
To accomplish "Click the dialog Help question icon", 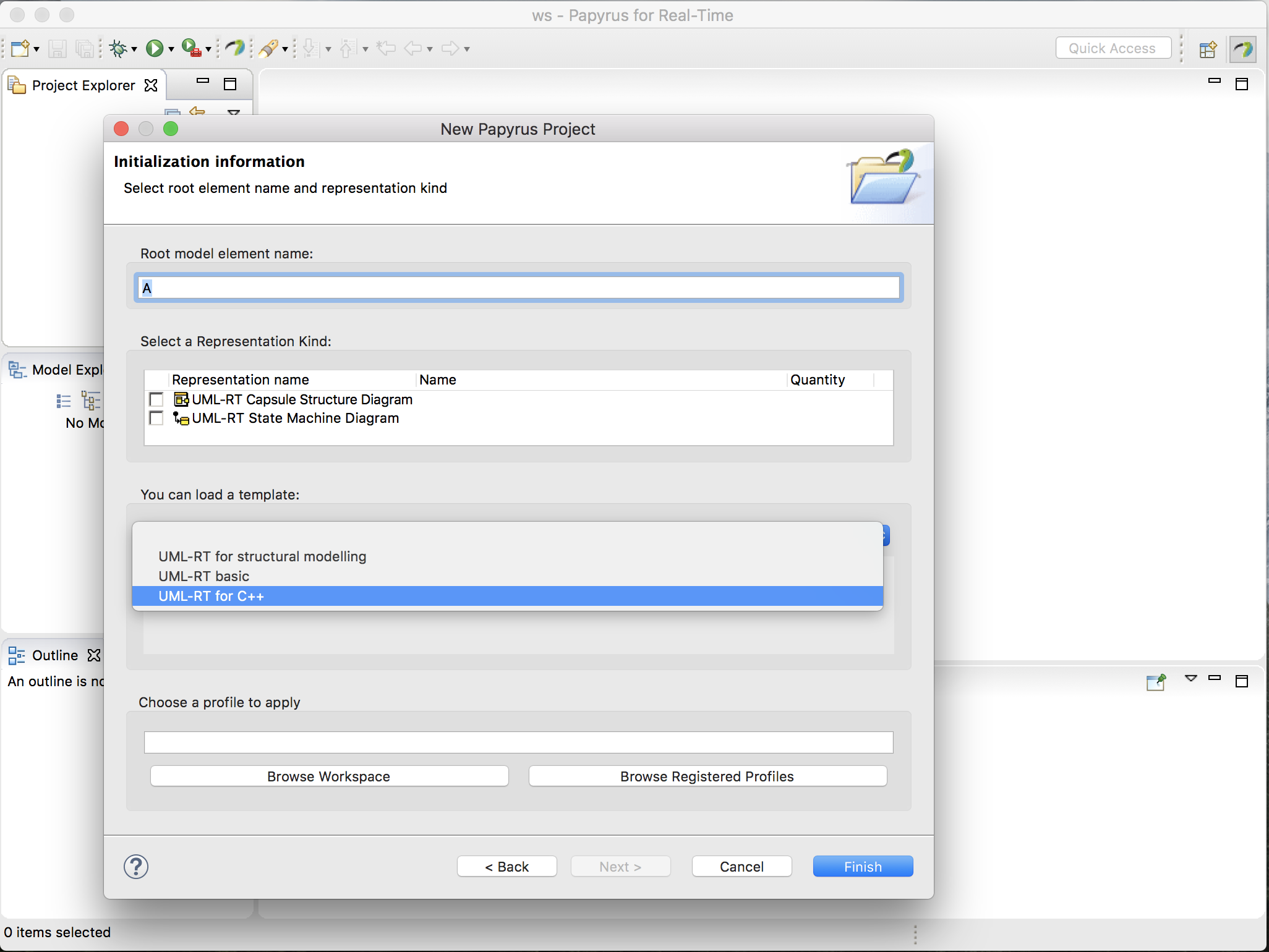I will pos(136,867).
